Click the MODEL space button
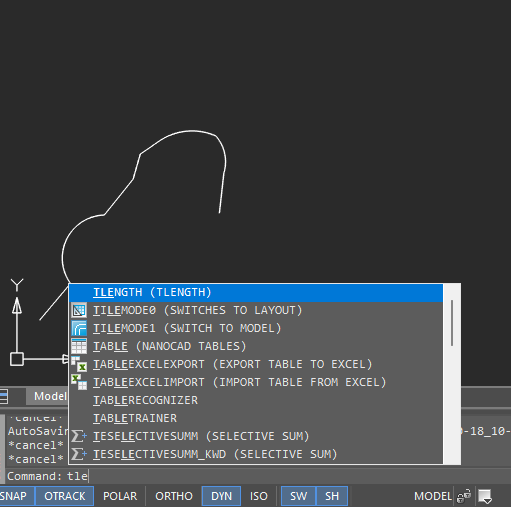Screen dimensions: 511x507 (433, 496)
